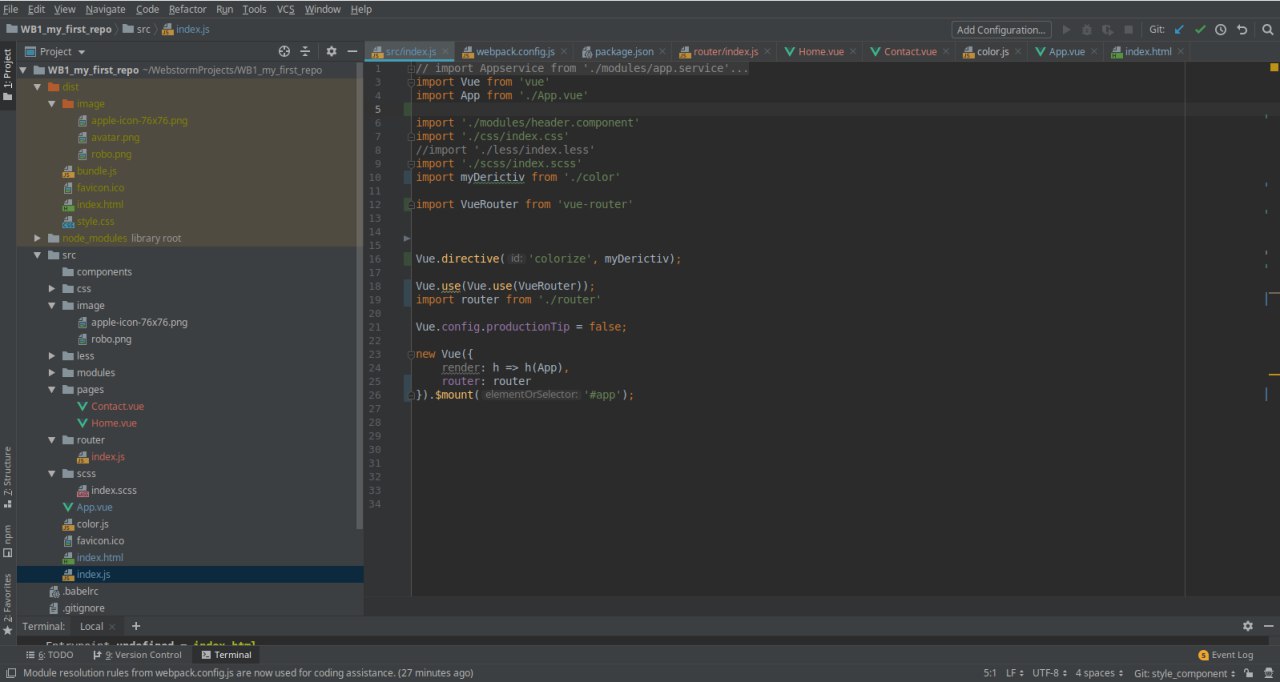
Task: Open the Structure side tool window
Action: pyautogui.click(x=8, y=477)
